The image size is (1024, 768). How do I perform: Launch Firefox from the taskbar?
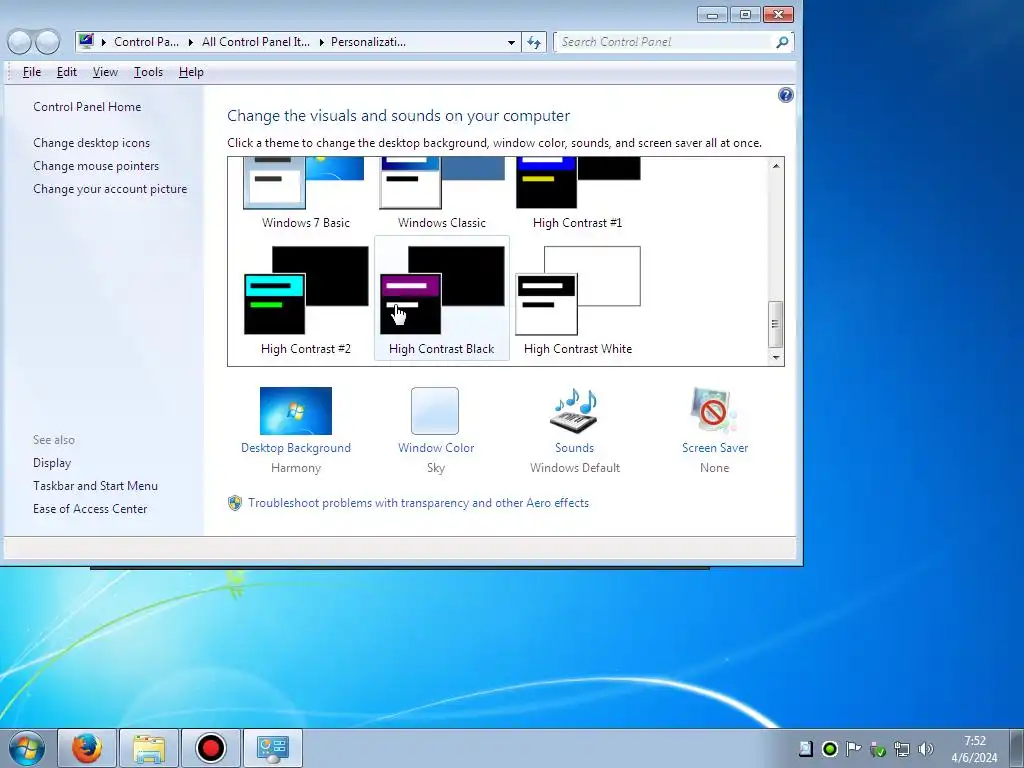(x=87, y=748)
